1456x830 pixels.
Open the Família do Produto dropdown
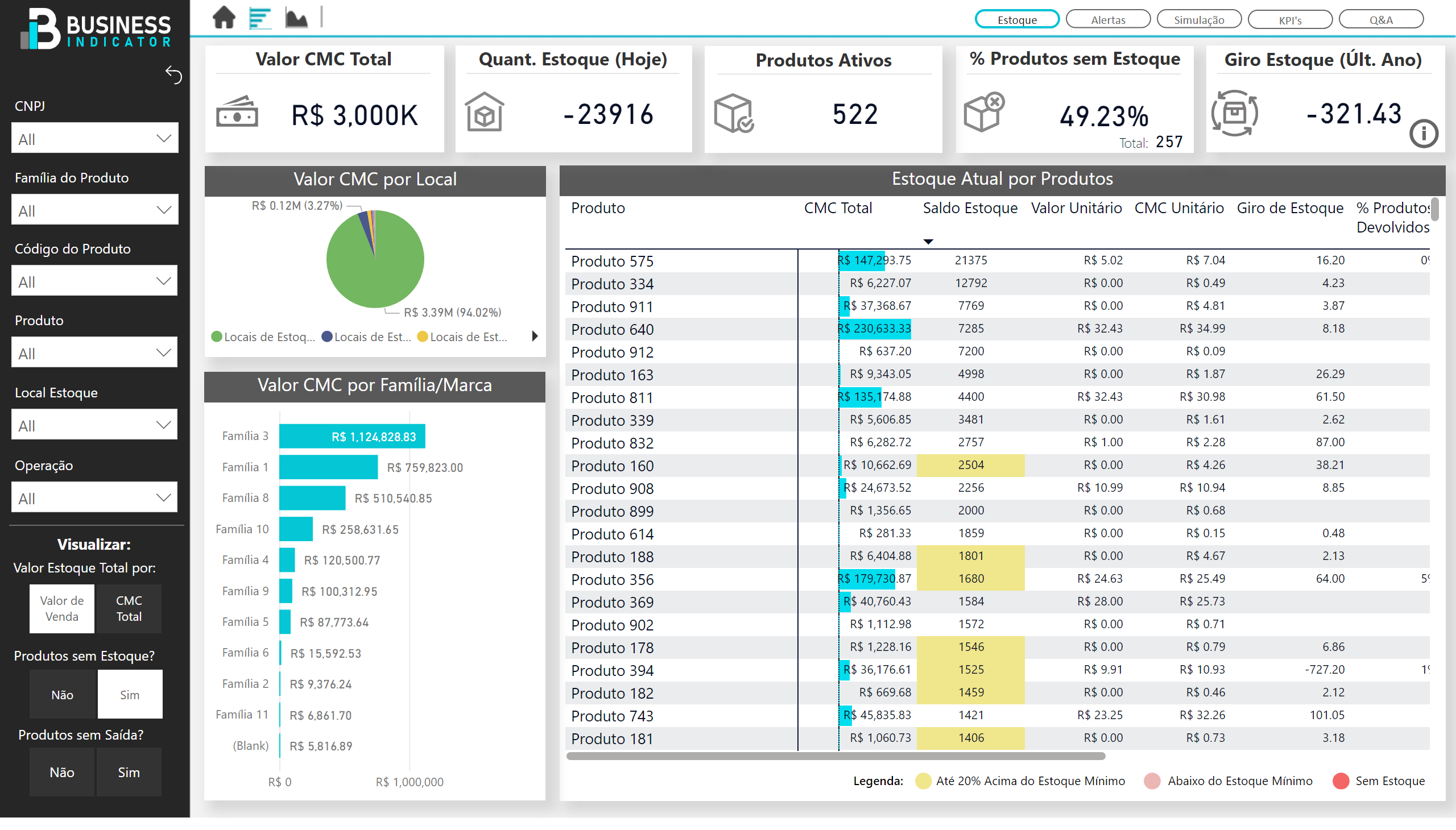click(94, 210)
